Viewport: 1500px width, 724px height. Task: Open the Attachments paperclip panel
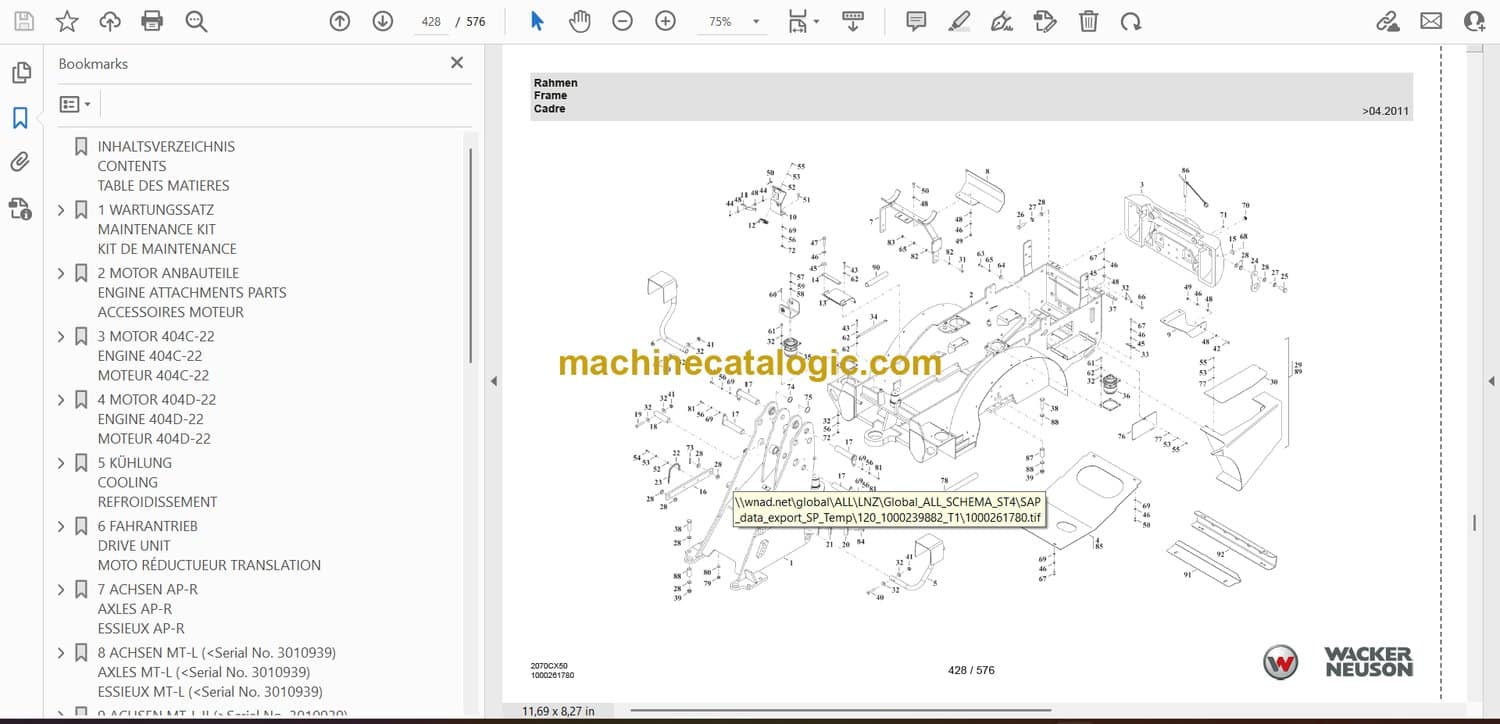[x=20, y=162]
